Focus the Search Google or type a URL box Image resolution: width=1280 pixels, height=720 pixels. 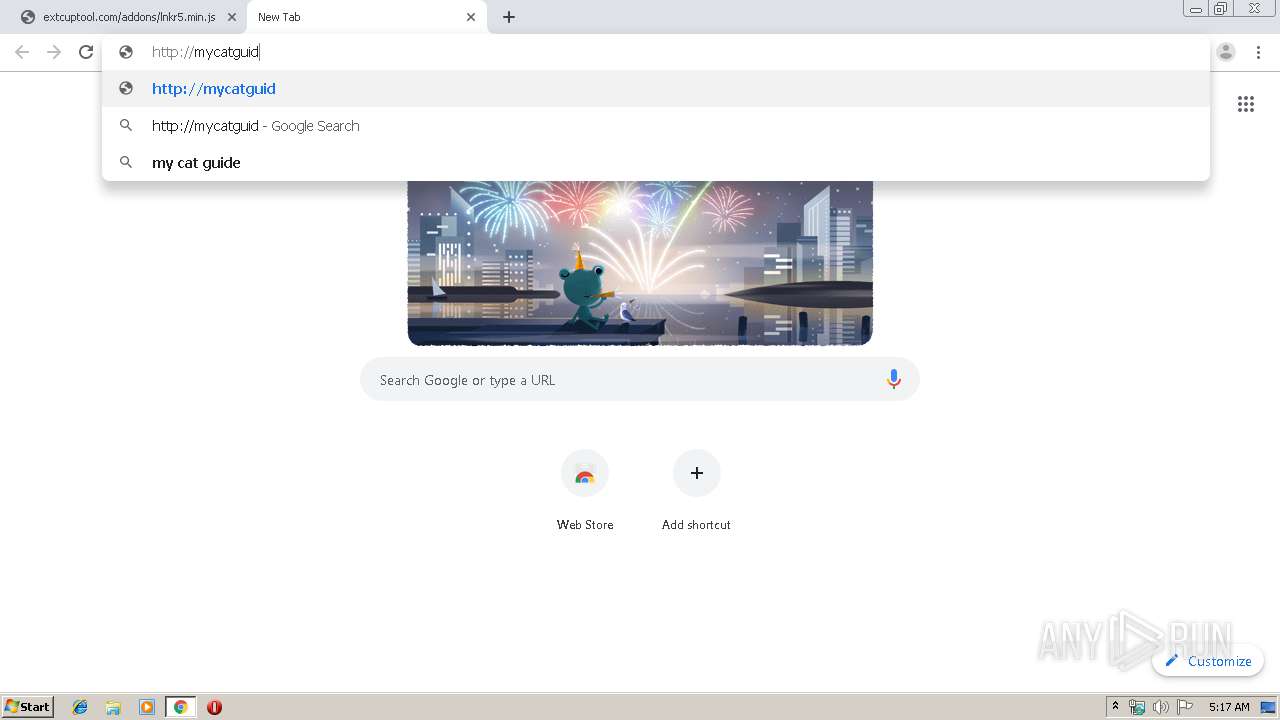[x=640, y=380]
